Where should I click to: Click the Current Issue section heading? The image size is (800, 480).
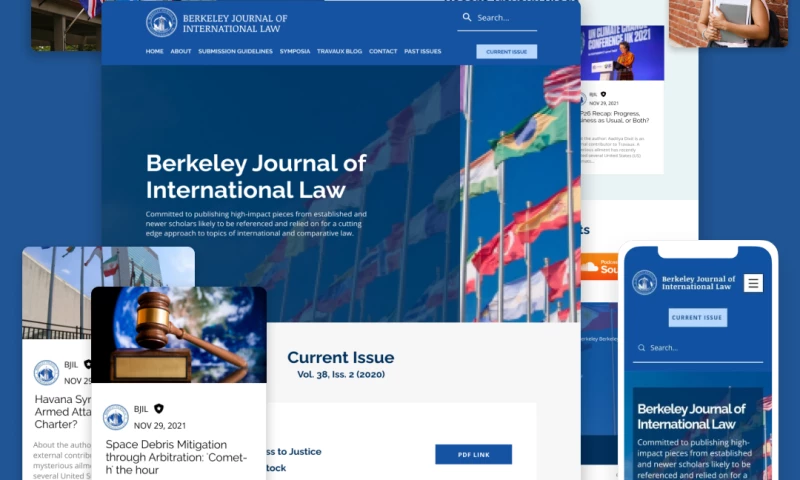(x=340, y=358)
